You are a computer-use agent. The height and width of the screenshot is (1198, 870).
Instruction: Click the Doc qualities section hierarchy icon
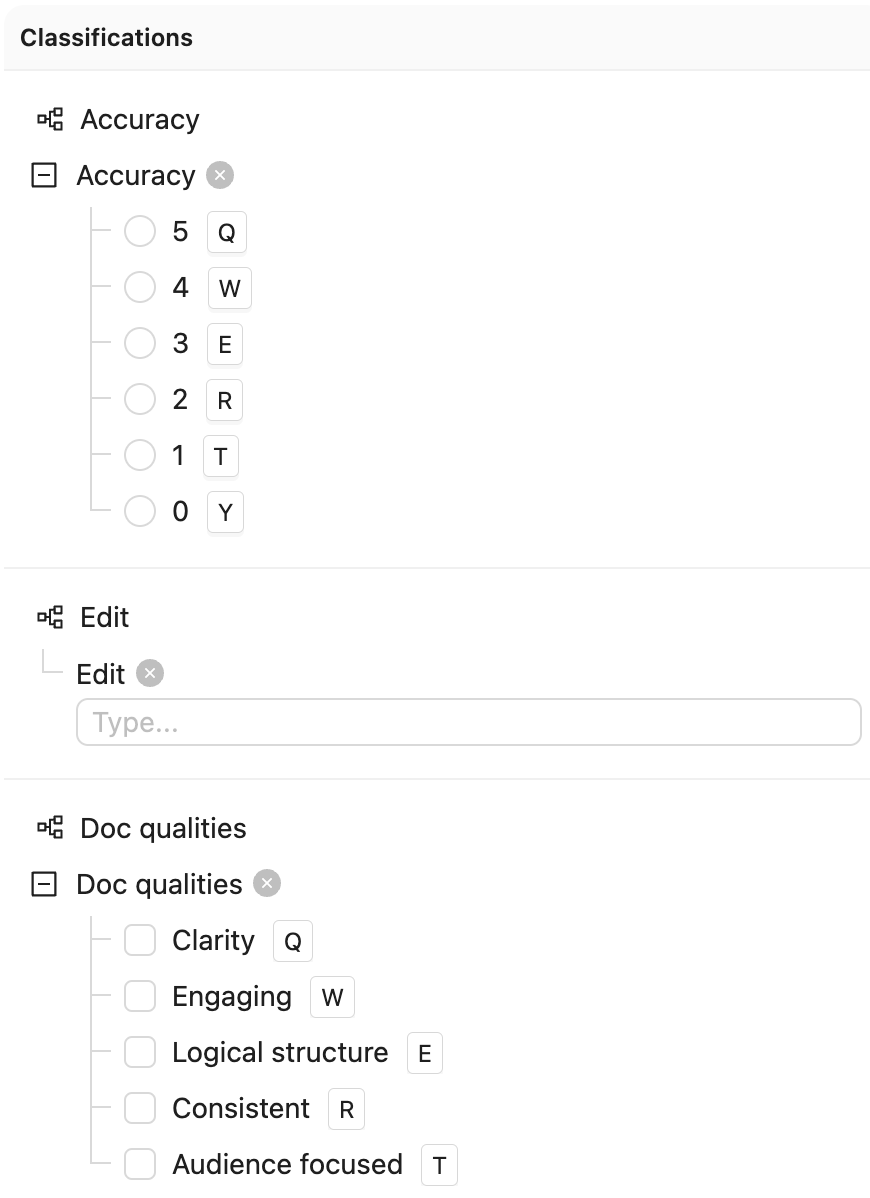(50, 828)
